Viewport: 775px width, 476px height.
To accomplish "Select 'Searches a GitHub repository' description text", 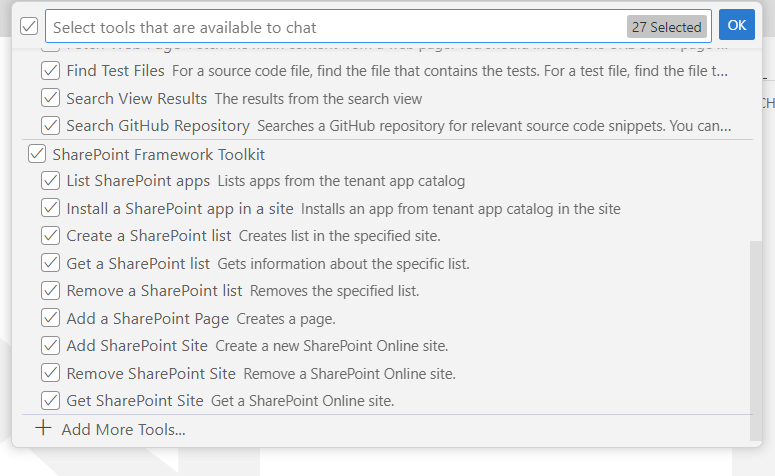I will (494, 126).
